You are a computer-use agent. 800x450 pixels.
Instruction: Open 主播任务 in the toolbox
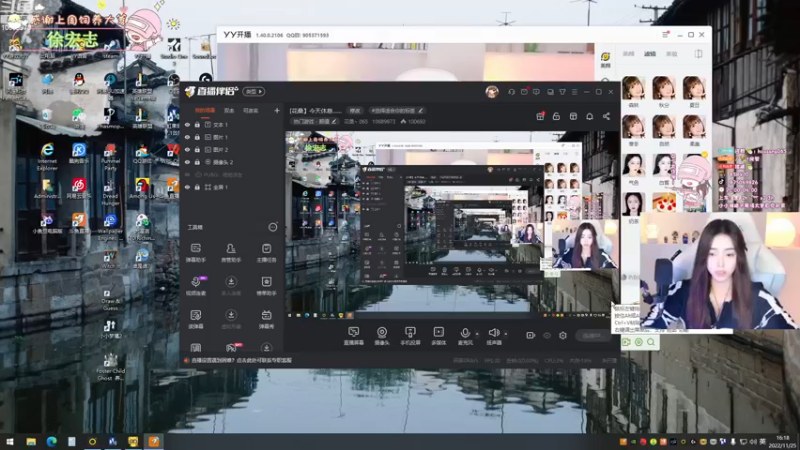(266, 253)
